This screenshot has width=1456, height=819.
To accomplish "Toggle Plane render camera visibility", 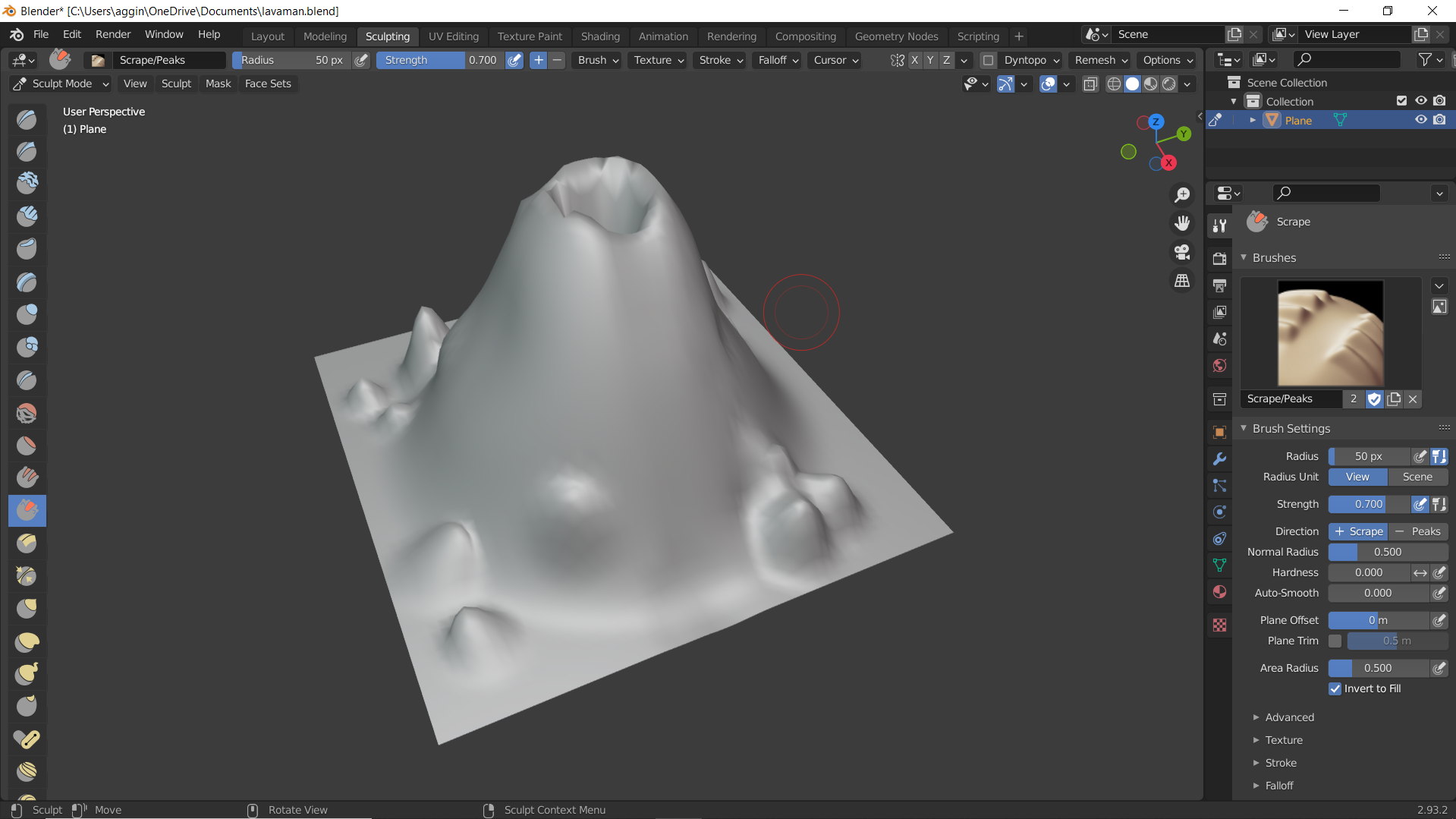I will 1439,120.
